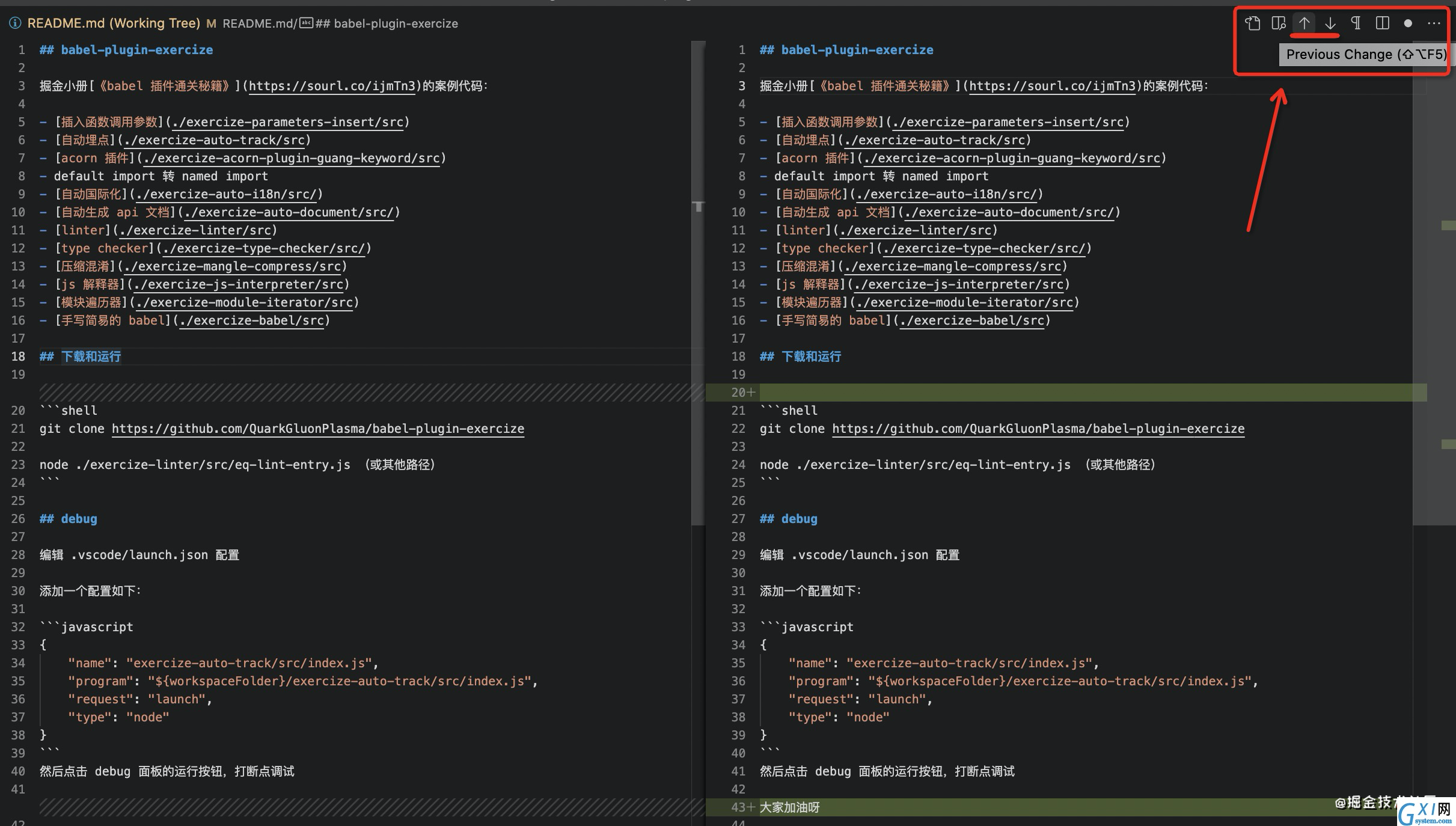Split the editor with the split icon
The height and width of the screenshot is (826, 1456).
tap(1382, 23)
